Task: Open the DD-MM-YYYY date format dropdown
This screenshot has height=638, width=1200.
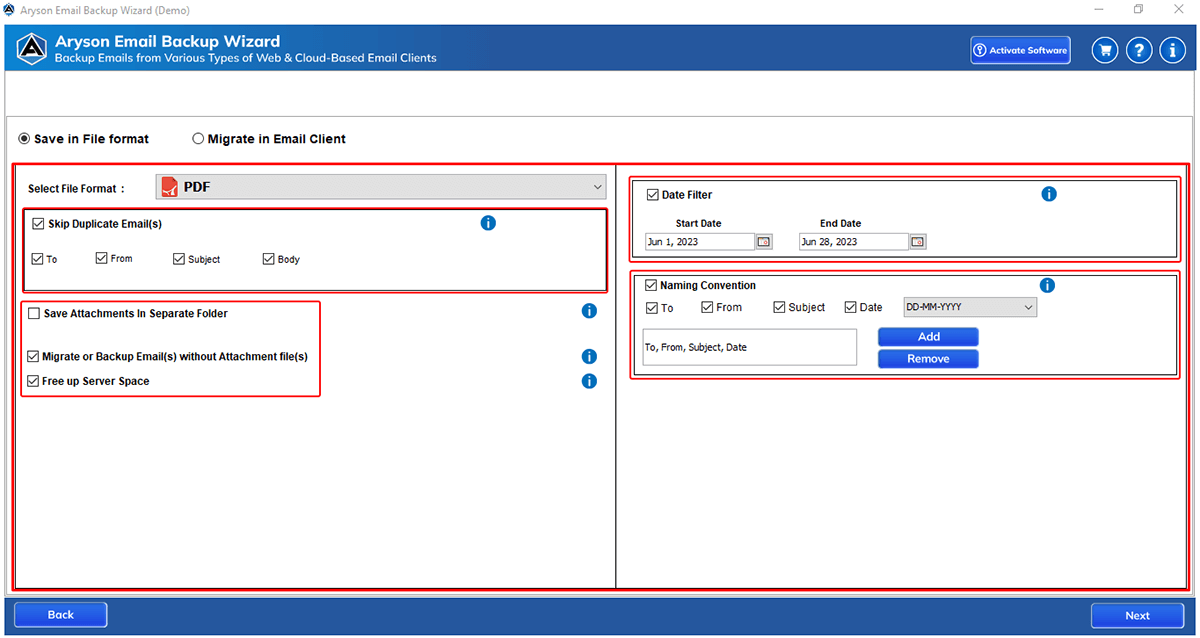Action: point(970,307)
